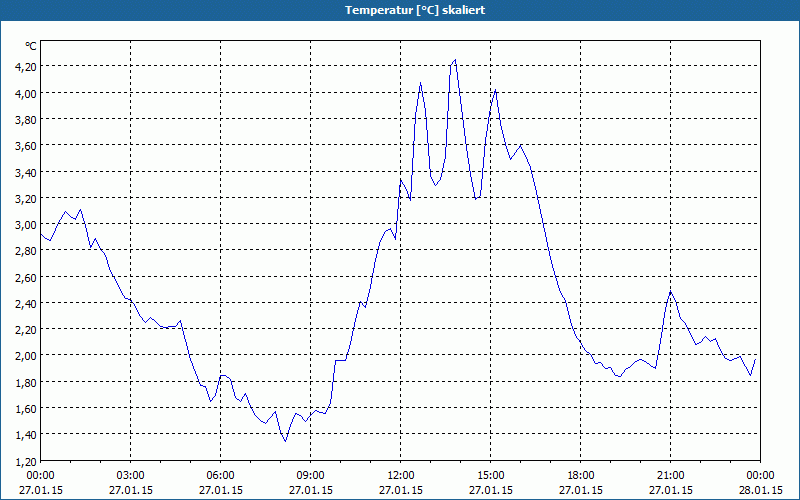Image resolution: width=800 pixels, height=500 pixels.
Task: Select the 06:00 time label
Action: pyautogui.click(x=220, y=476)
